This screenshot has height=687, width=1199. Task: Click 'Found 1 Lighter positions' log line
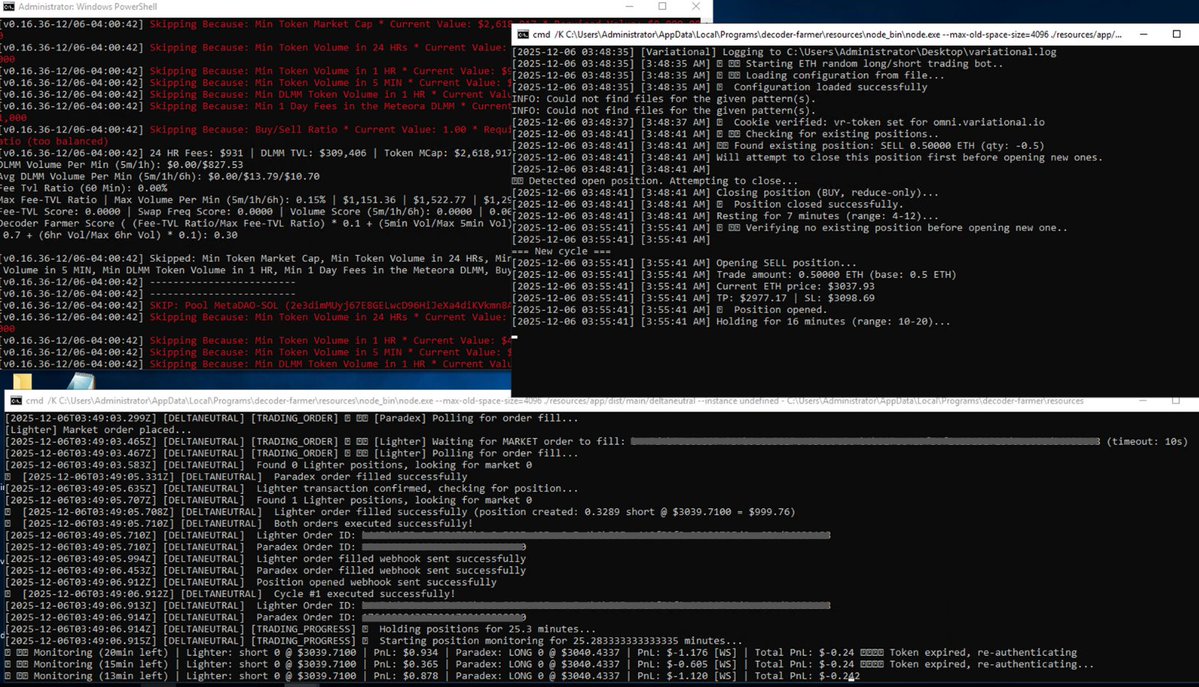(268, 500)
